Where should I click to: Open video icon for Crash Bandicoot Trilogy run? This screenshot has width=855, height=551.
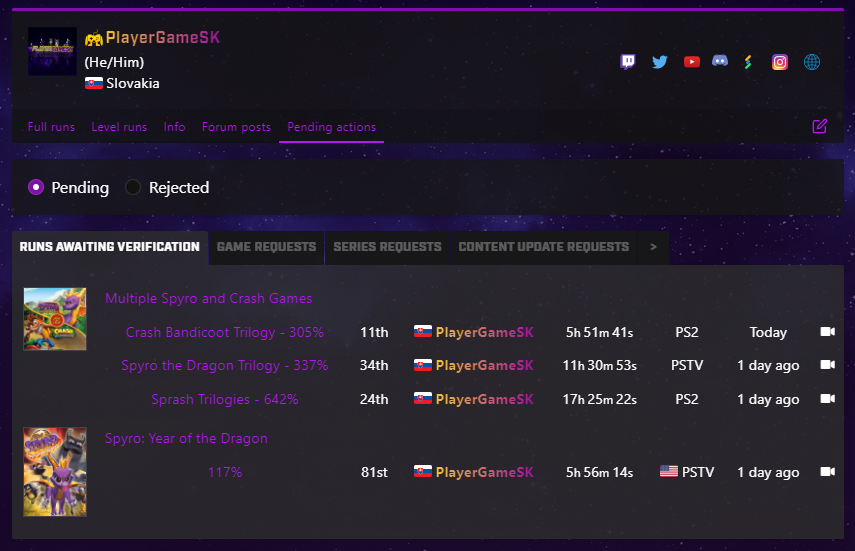click(x=828, y=332)
